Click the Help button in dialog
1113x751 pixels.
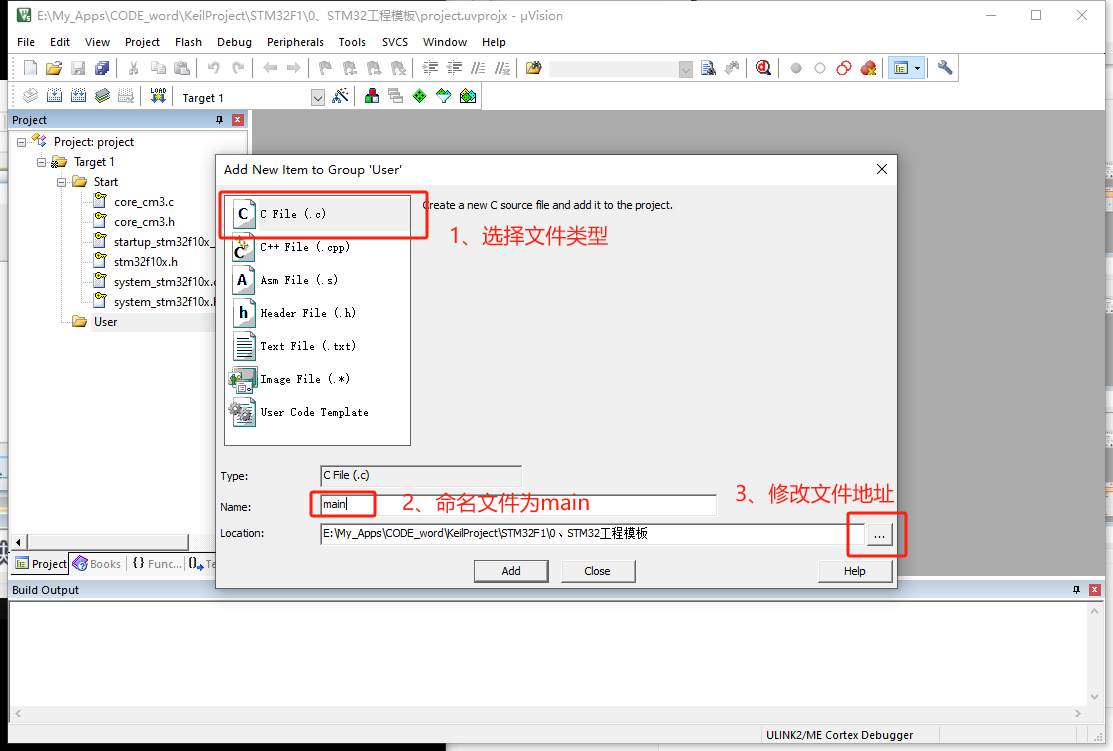[x=855, y=571]
